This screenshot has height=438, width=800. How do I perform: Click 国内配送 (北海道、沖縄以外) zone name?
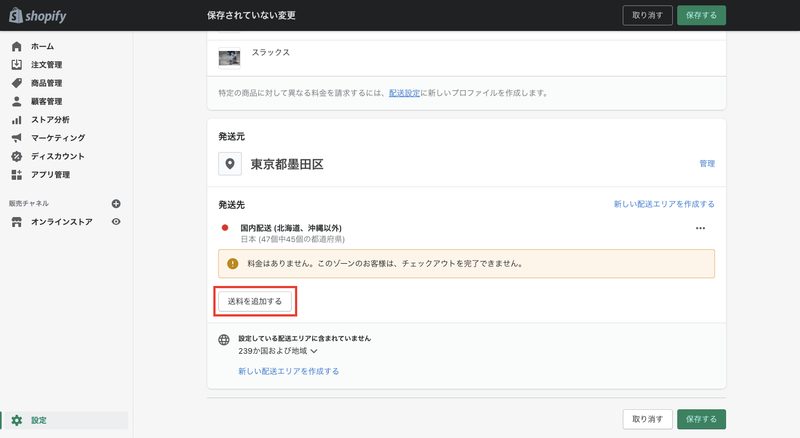click(291, 228)
